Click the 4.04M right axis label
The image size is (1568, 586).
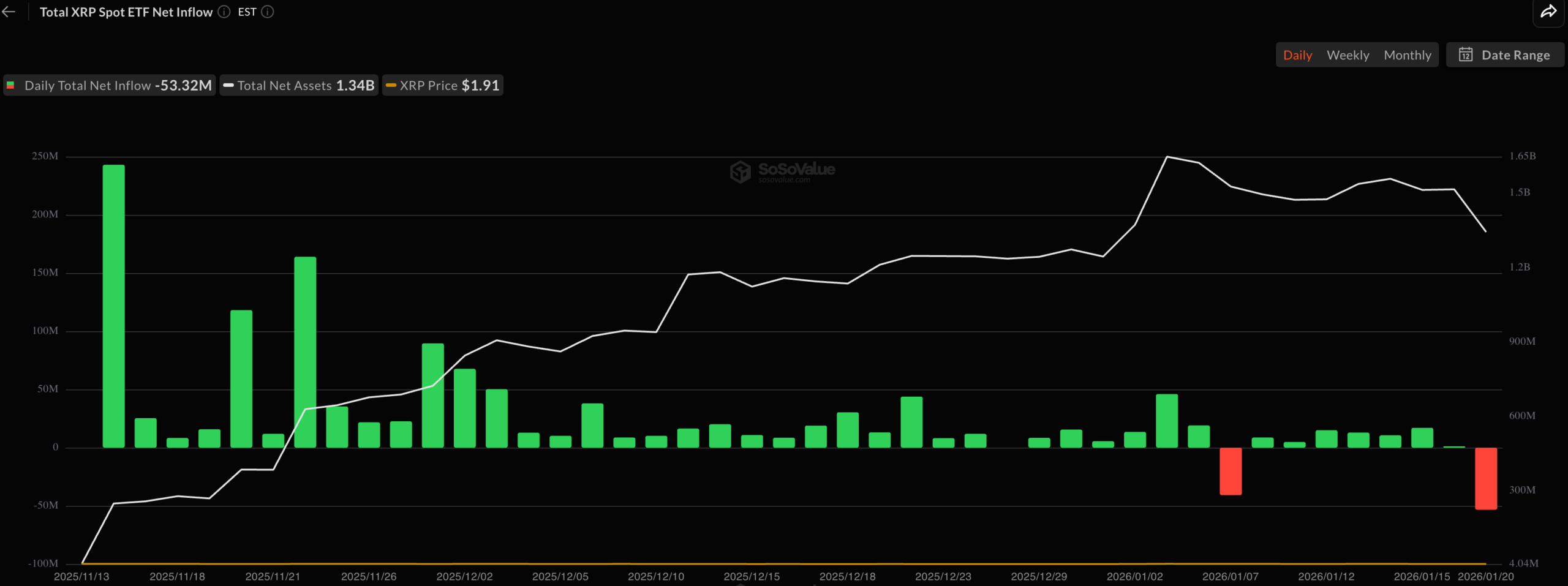[x=1523, y=563]
